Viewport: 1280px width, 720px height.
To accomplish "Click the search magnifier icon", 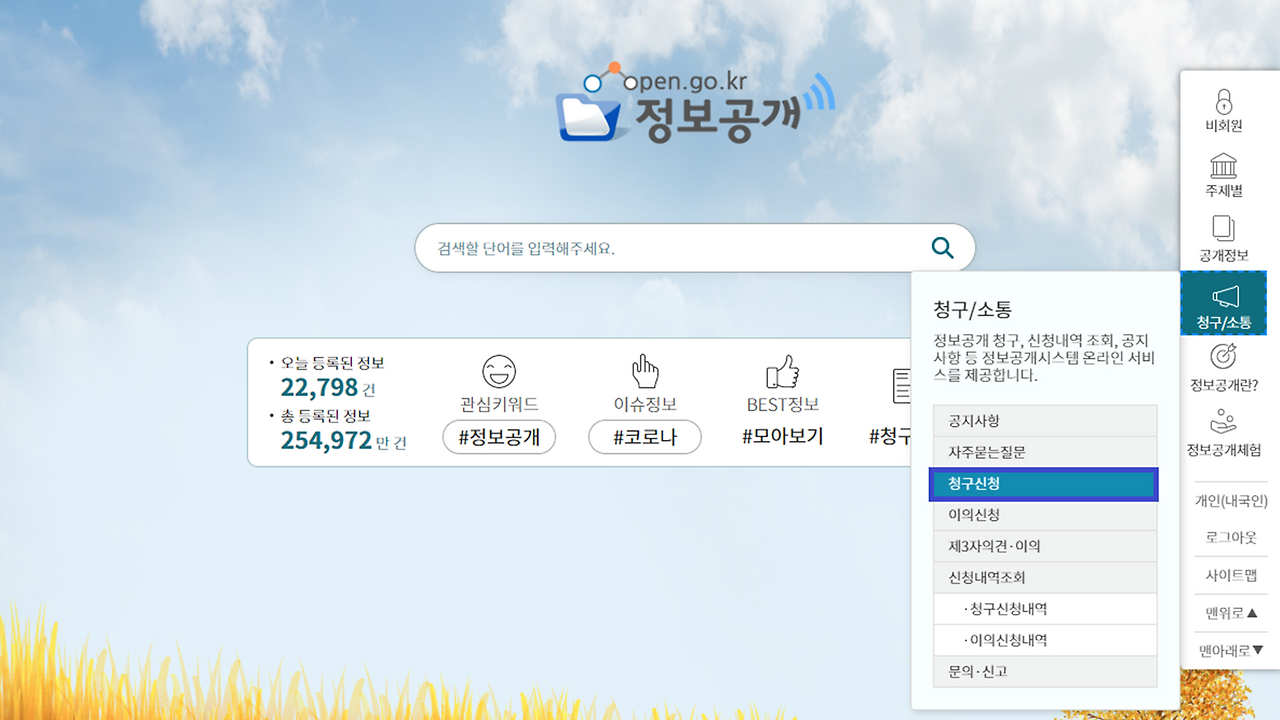I will point(941,247).
